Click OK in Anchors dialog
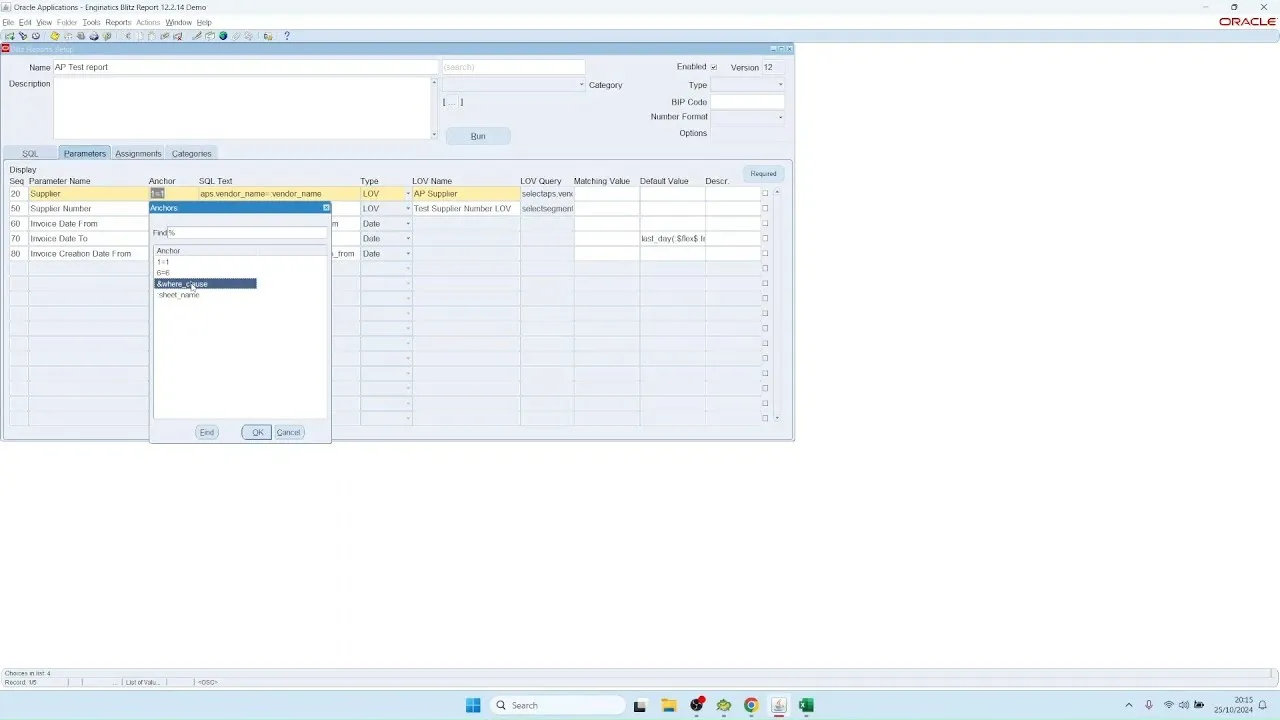The height and width of the screenshot is (720, 1280). [x=257, y=432]
